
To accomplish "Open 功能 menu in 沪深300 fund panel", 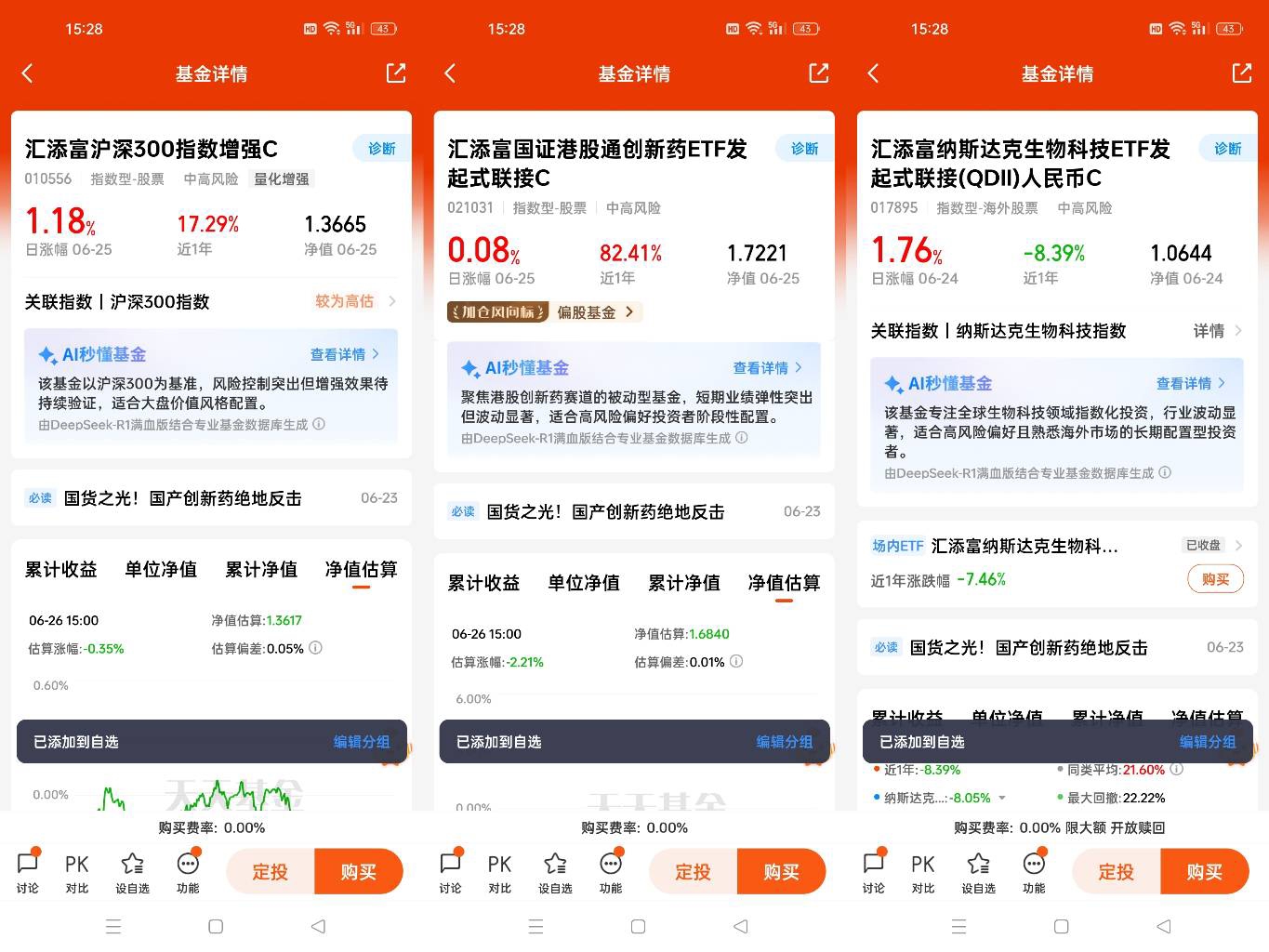I will (188, 872).
